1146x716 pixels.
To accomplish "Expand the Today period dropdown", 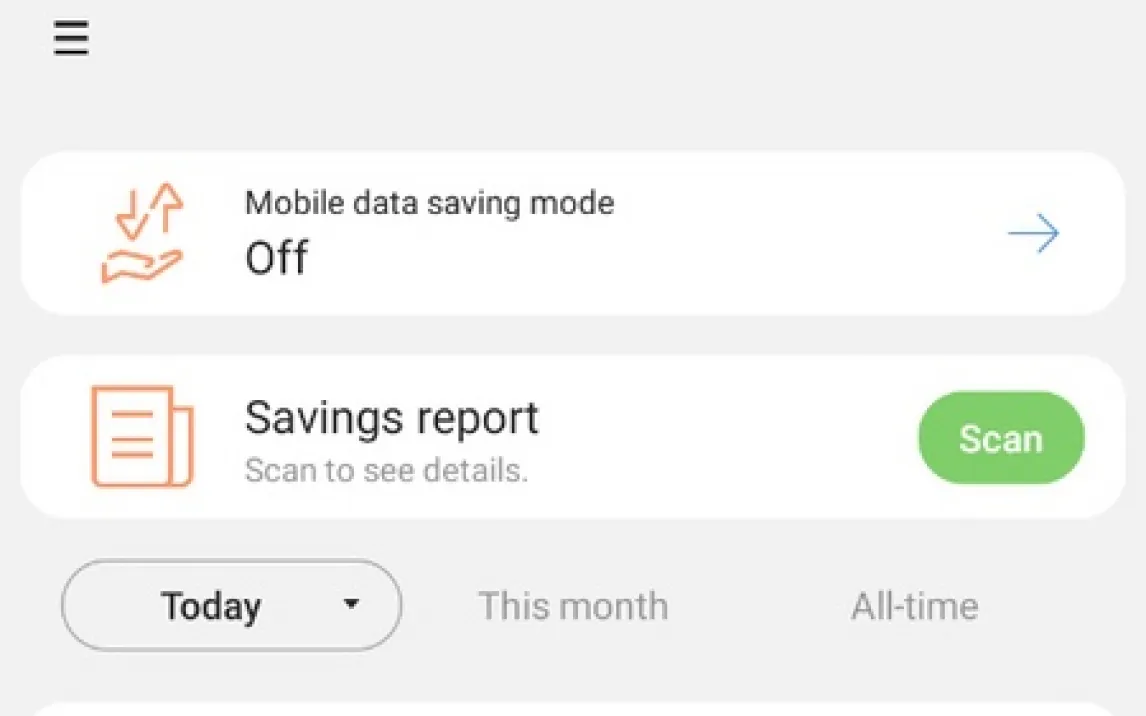I will [x=231, y=605].
